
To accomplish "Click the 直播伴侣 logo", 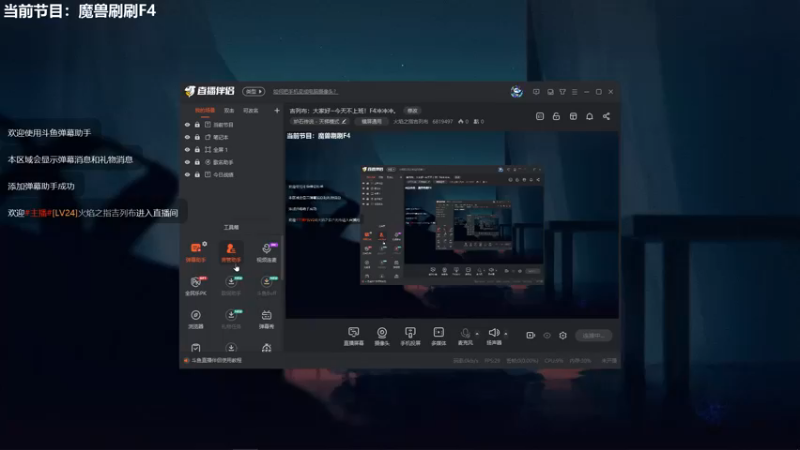I will [210, 91].
